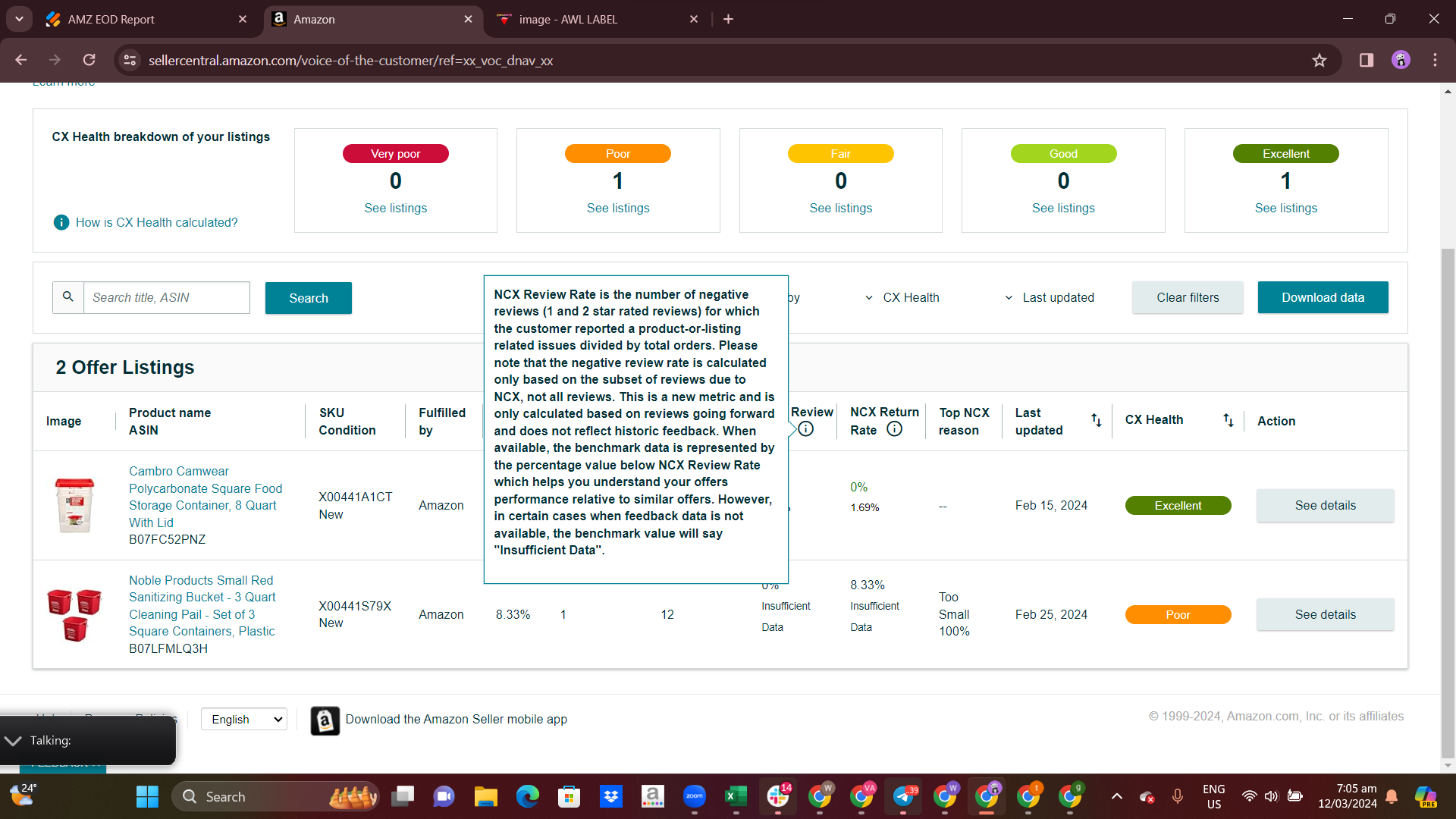Show hidden system tray icons
Viewport: 1456px width, 819px height.
coord(1116,796)
